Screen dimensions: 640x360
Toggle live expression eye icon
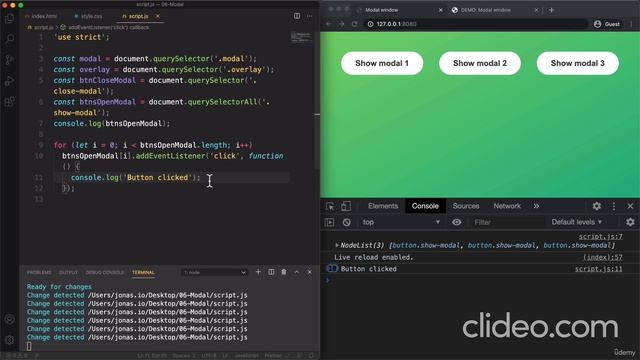(x=457, y=222)
